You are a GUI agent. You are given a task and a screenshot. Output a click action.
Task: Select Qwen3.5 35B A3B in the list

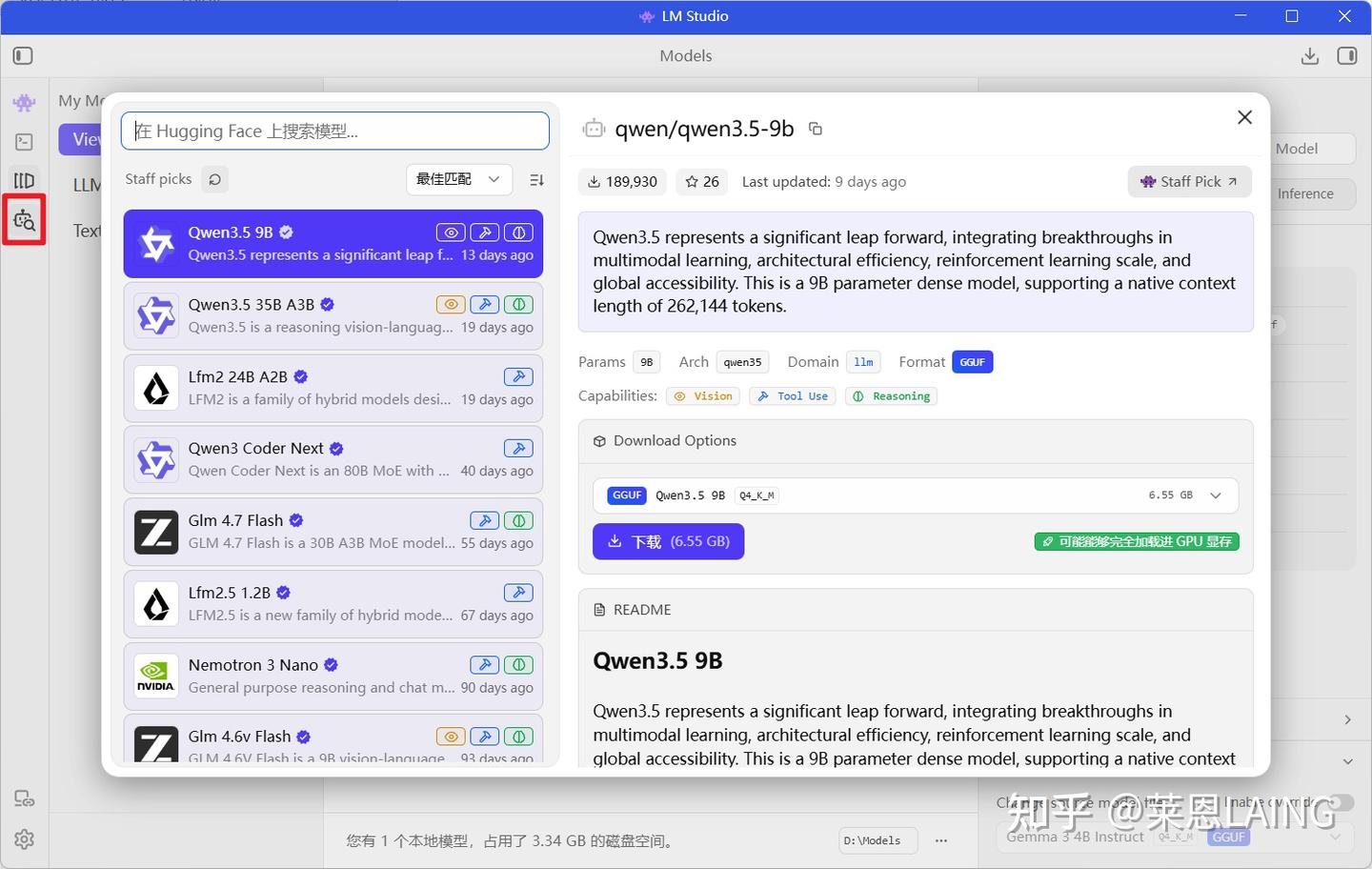click(333, 316)
